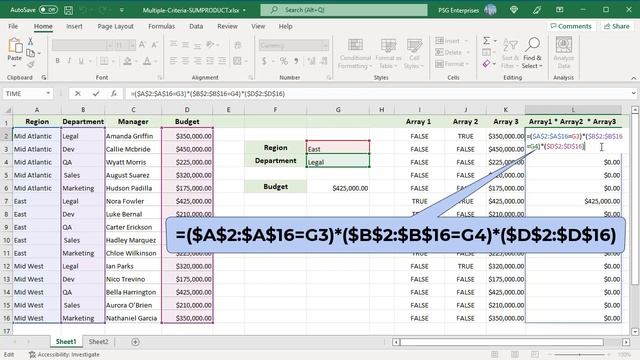Click the Center align icon
The width and height of the screenshot is (640, 360).
coord(185,61)
